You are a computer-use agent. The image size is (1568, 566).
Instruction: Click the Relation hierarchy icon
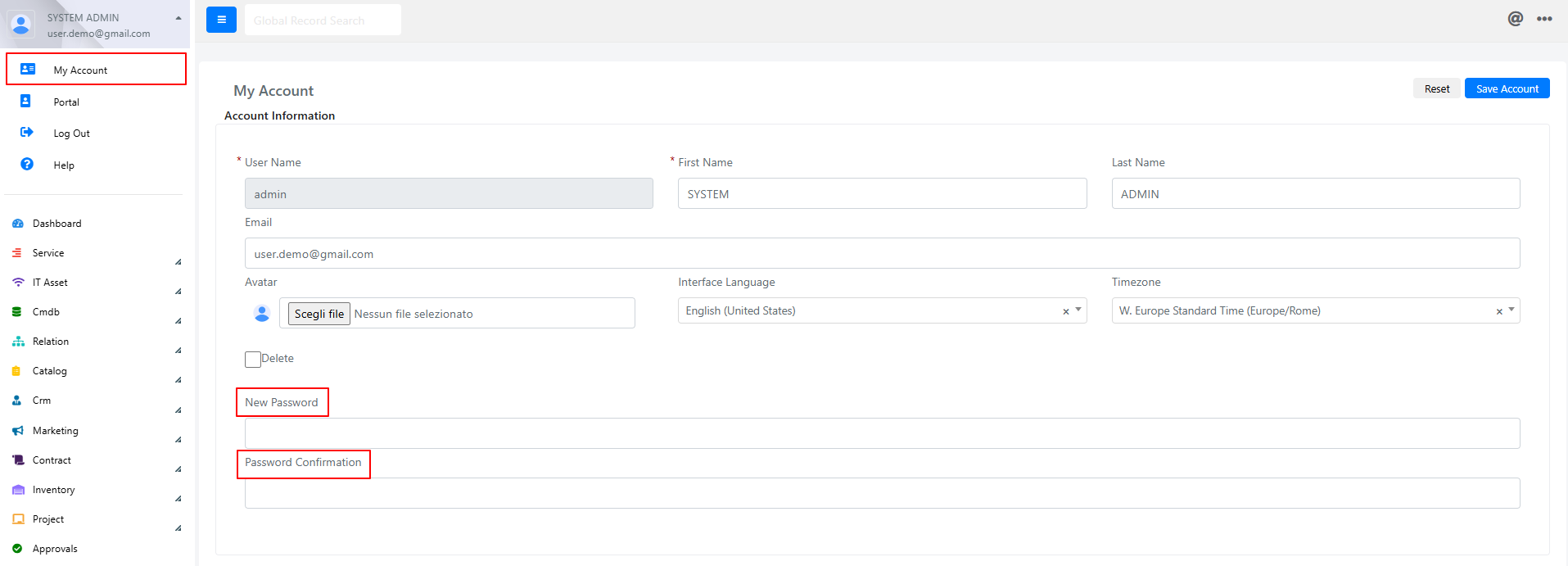pos(18,341)
